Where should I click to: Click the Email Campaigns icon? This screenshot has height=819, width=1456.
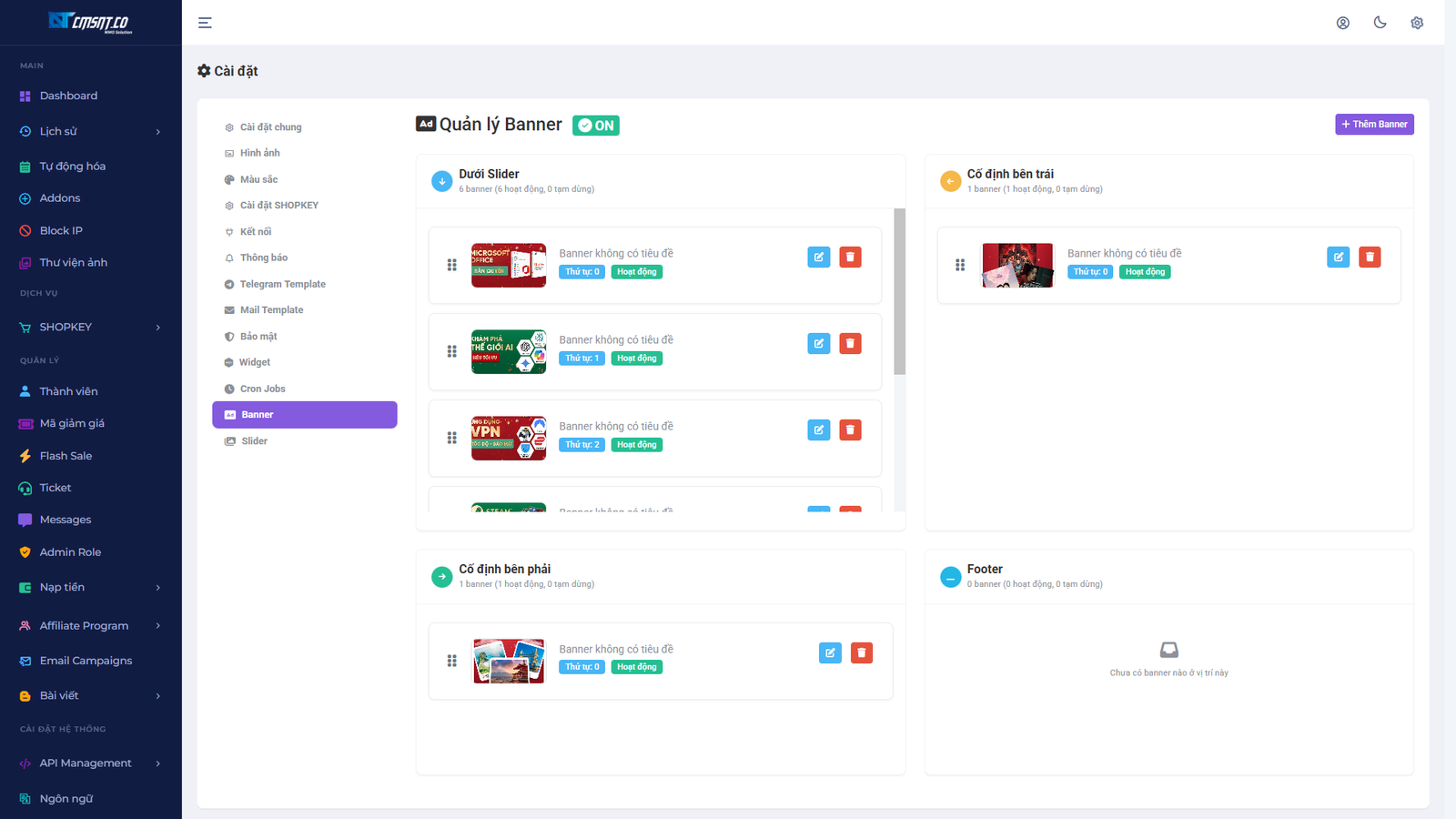tap(25, 660)
